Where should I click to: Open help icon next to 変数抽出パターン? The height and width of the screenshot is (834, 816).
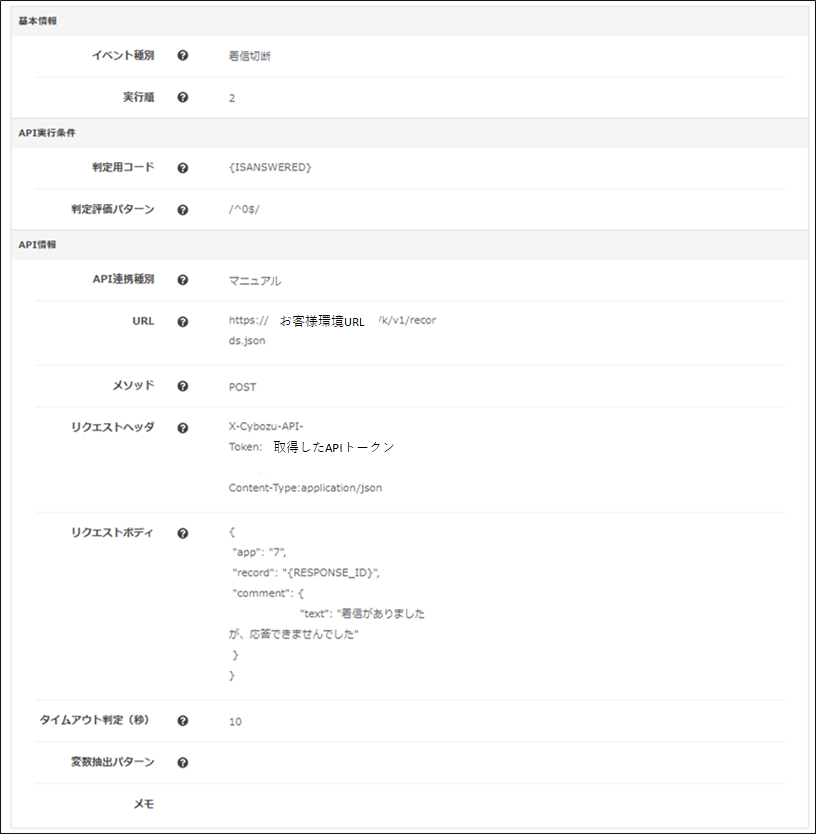pyautogui.click(x=182, y=762)
